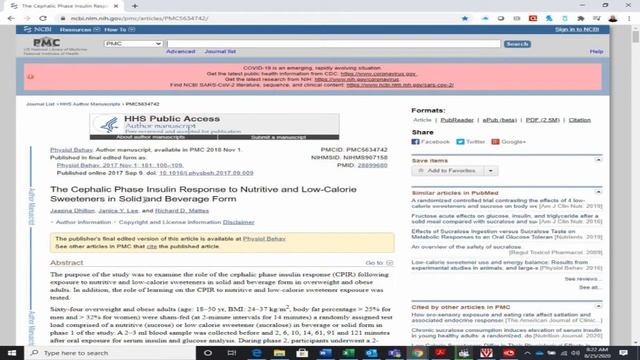Expand the How To menu
Image resolution: width=640 pixels, height=360 pixels.
point(120,29)
